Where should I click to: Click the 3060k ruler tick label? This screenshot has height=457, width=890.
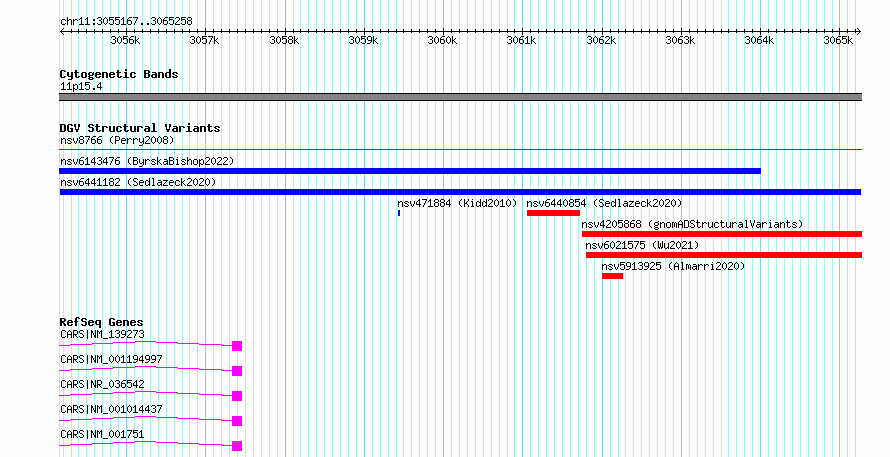[x=442, y=40]
